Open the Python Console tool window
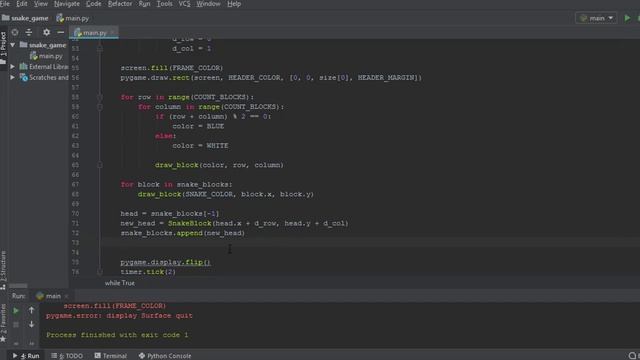 pyautogui.click(x=165, y=356)
